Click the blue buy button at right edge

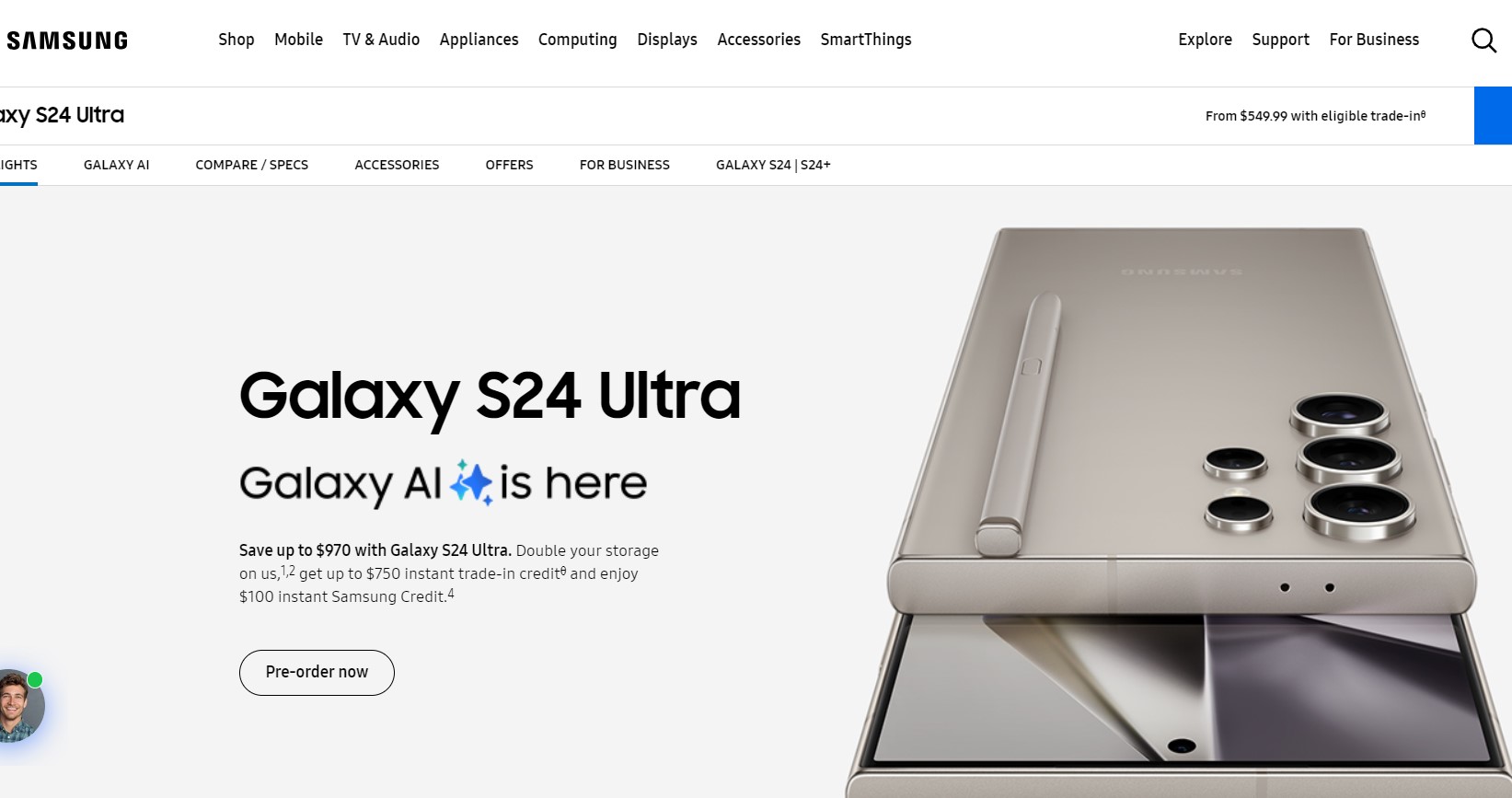point(1493,116)
